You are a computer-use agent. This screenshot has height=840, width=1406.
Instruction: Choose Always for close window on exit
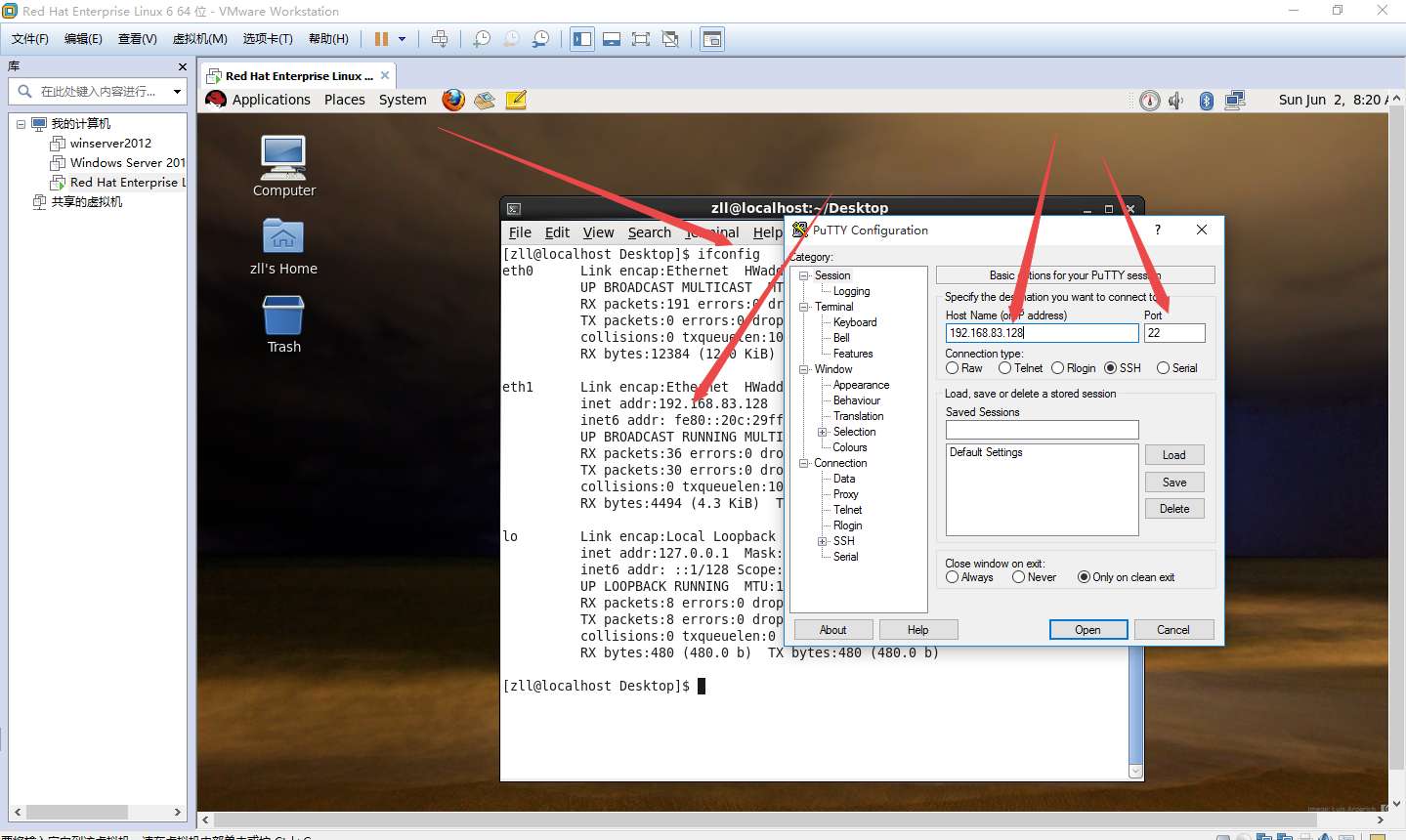(953, 577)
